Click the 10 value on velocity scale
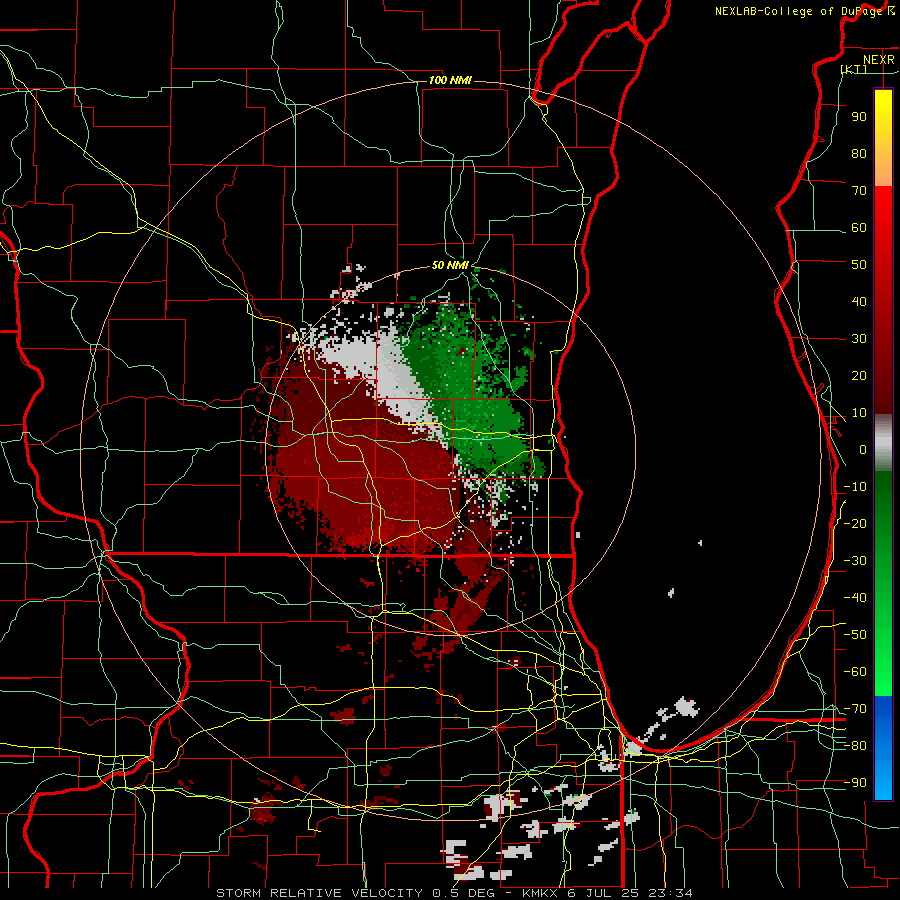This screenshot has height=900, width=900. pos(859,413)
